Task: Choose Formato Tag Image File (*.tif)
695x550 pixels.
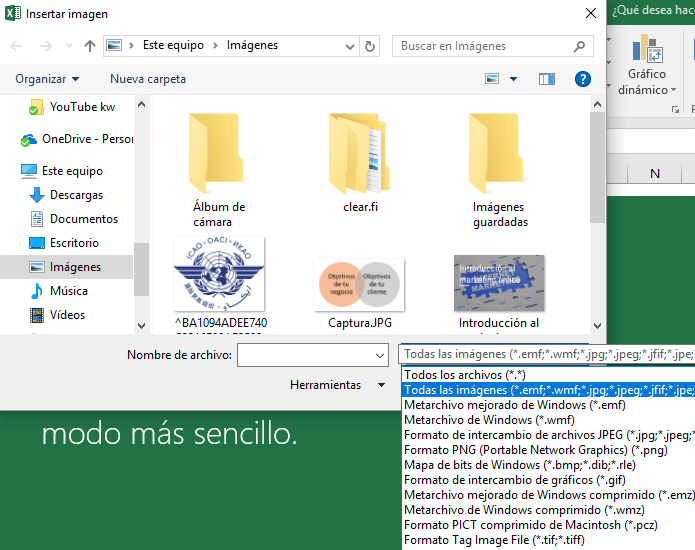Action: click(548, 540)
